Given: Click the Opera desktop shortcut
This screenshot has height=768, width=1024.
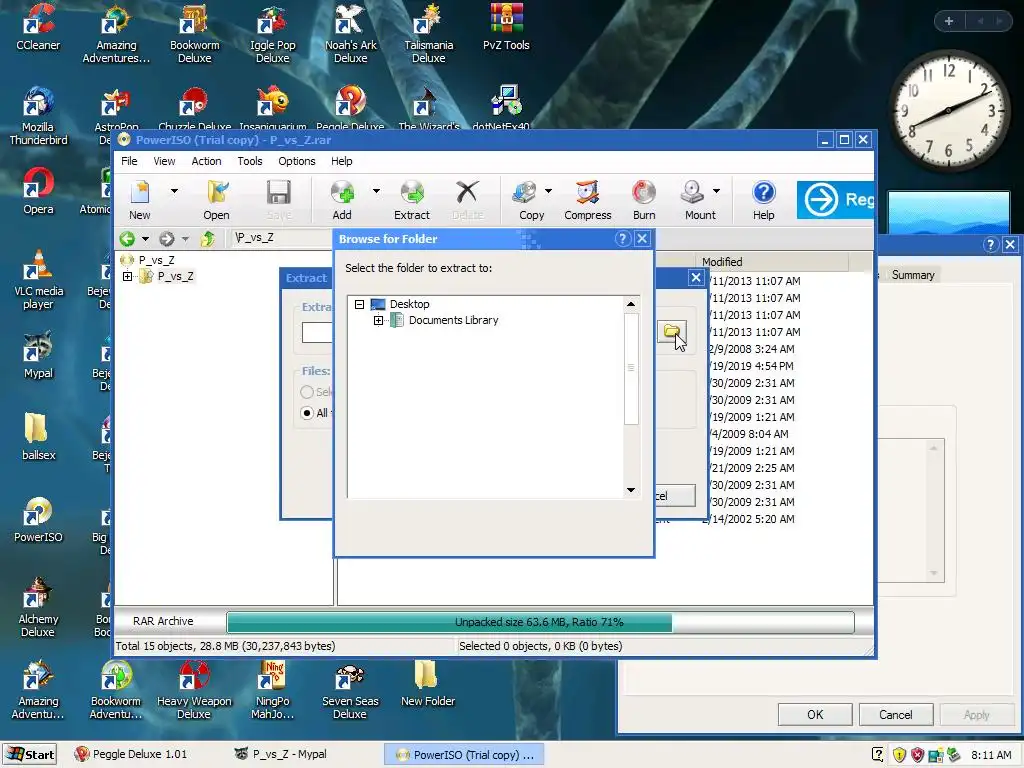Looking at the screenshot, I should [x=38, y=191].
